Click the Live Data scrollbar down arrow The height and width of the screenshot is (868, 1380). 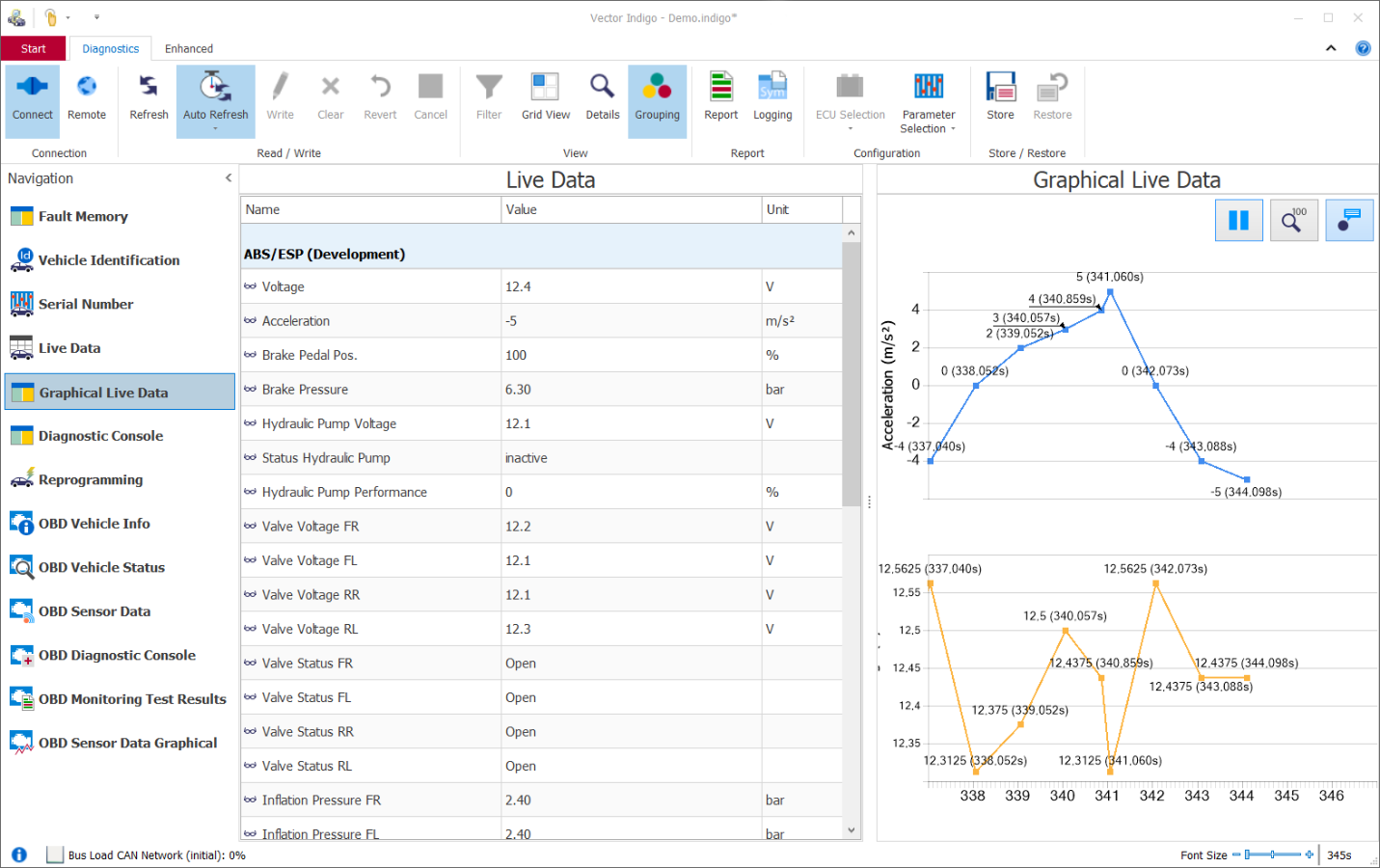[851, 830]
